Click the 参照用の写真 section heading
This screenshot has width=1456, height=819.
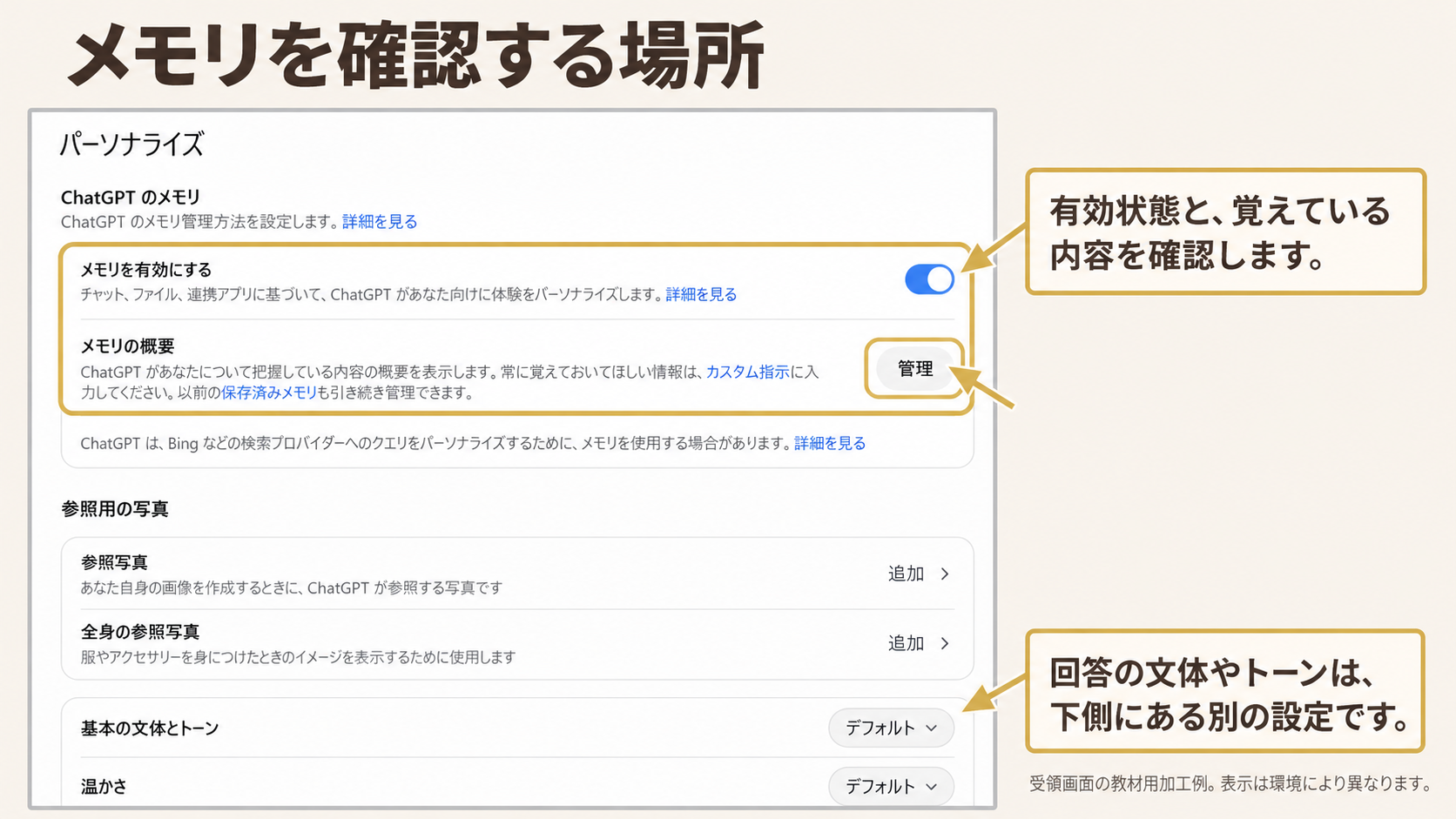coord(115,509)
